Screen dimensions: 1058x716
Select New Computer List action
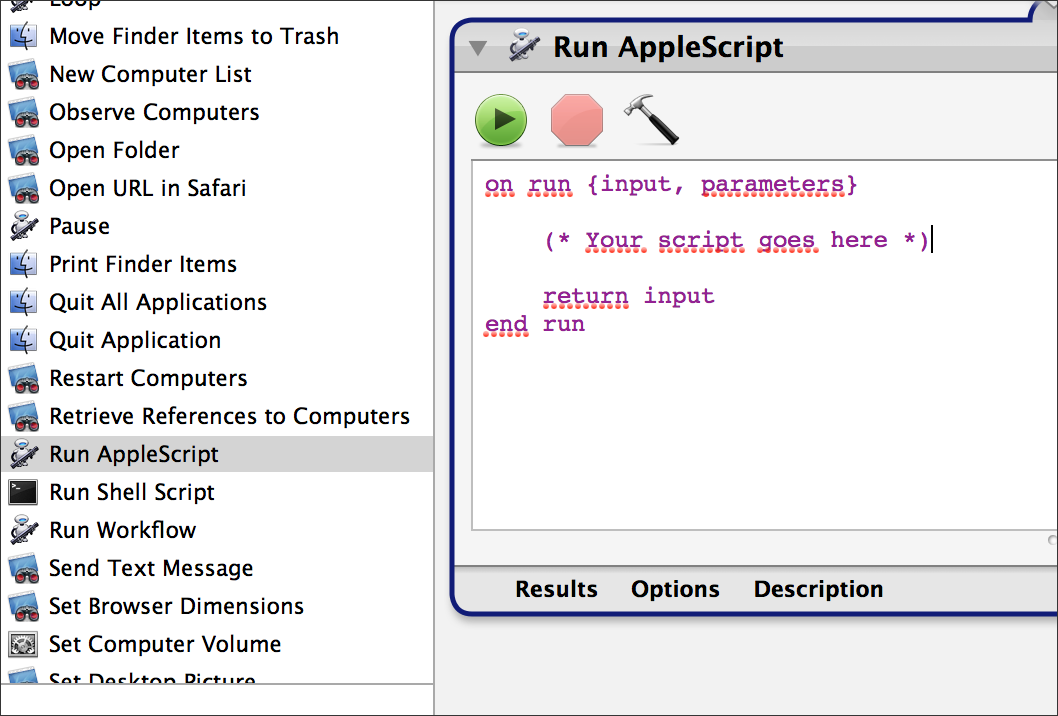pos(217,74)
